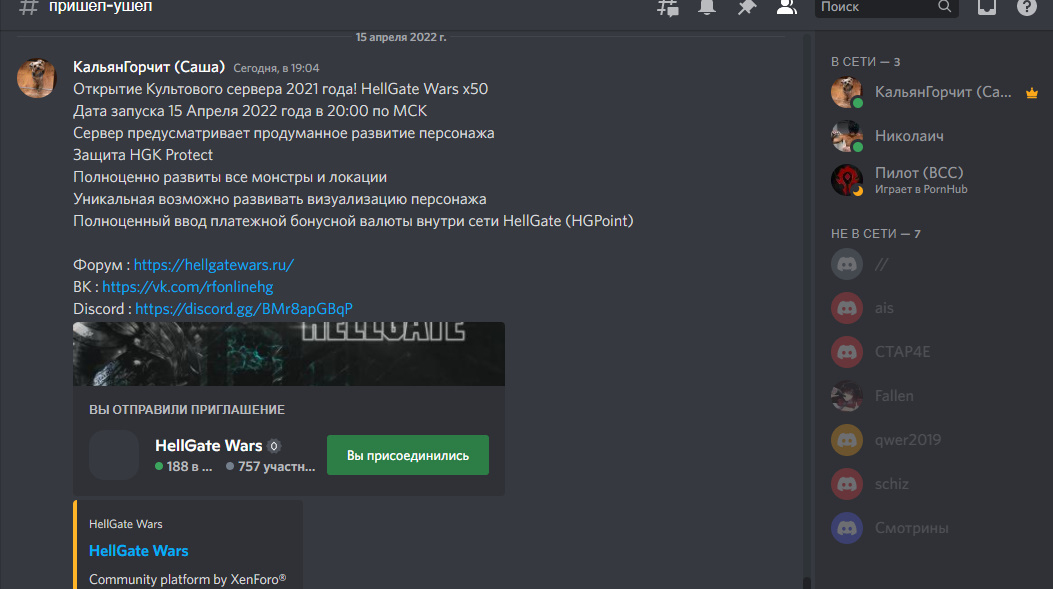Open the blue HellGate Wars embed title
This screenshot has width=1053, height=589.
[138, 551]
